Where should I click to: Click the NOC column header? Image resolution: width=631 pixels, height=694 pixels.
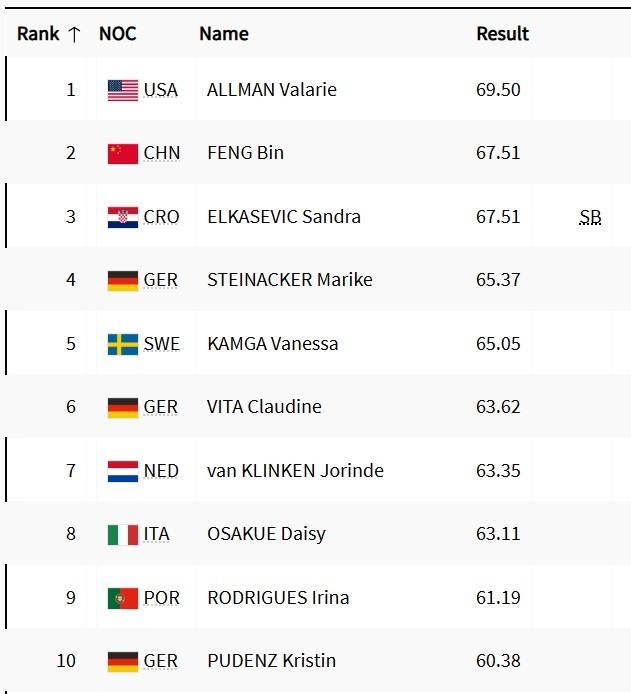tap(117, 34)
